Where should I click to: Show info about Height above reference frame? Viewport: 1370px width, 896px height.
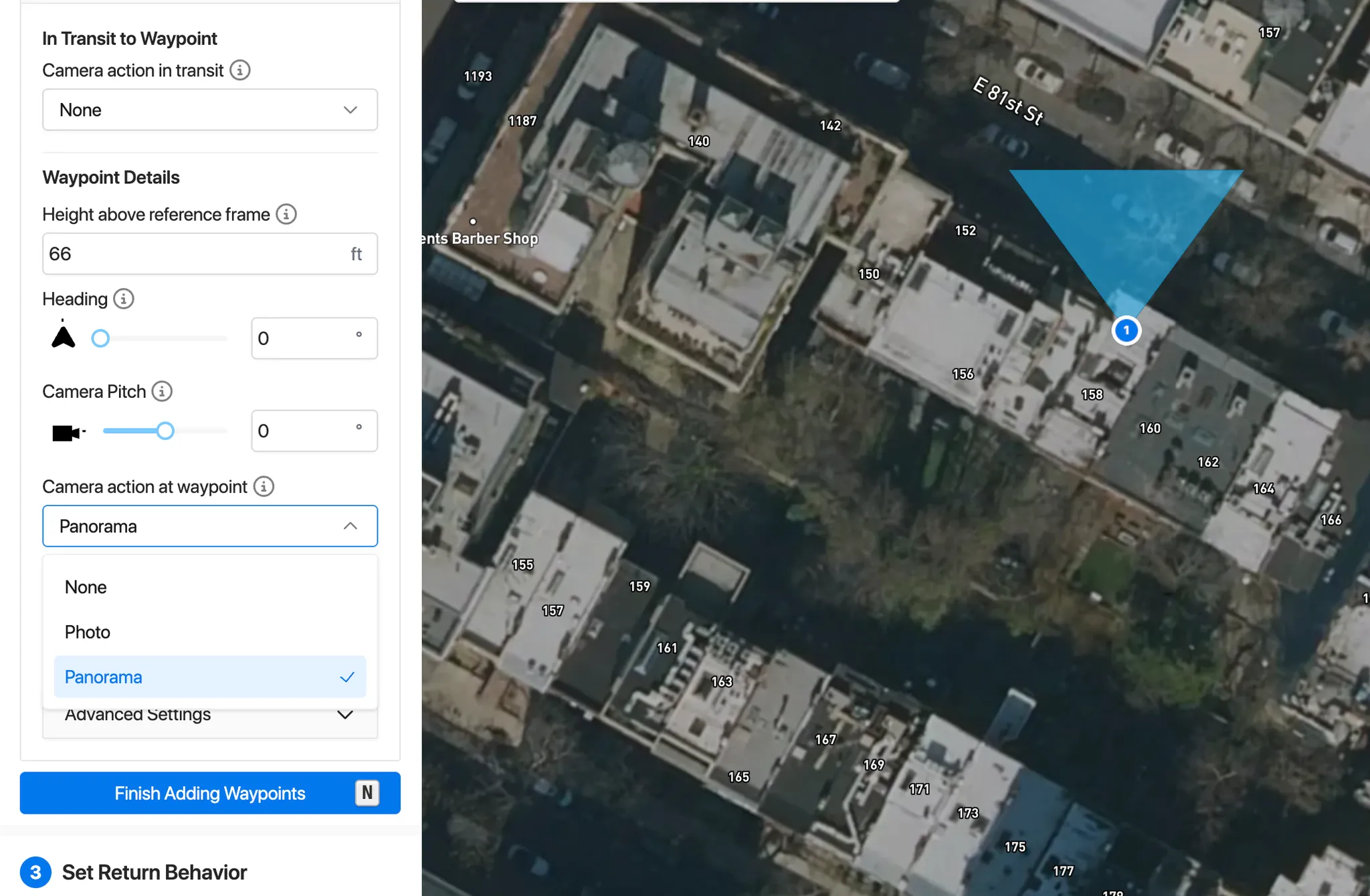286,214
